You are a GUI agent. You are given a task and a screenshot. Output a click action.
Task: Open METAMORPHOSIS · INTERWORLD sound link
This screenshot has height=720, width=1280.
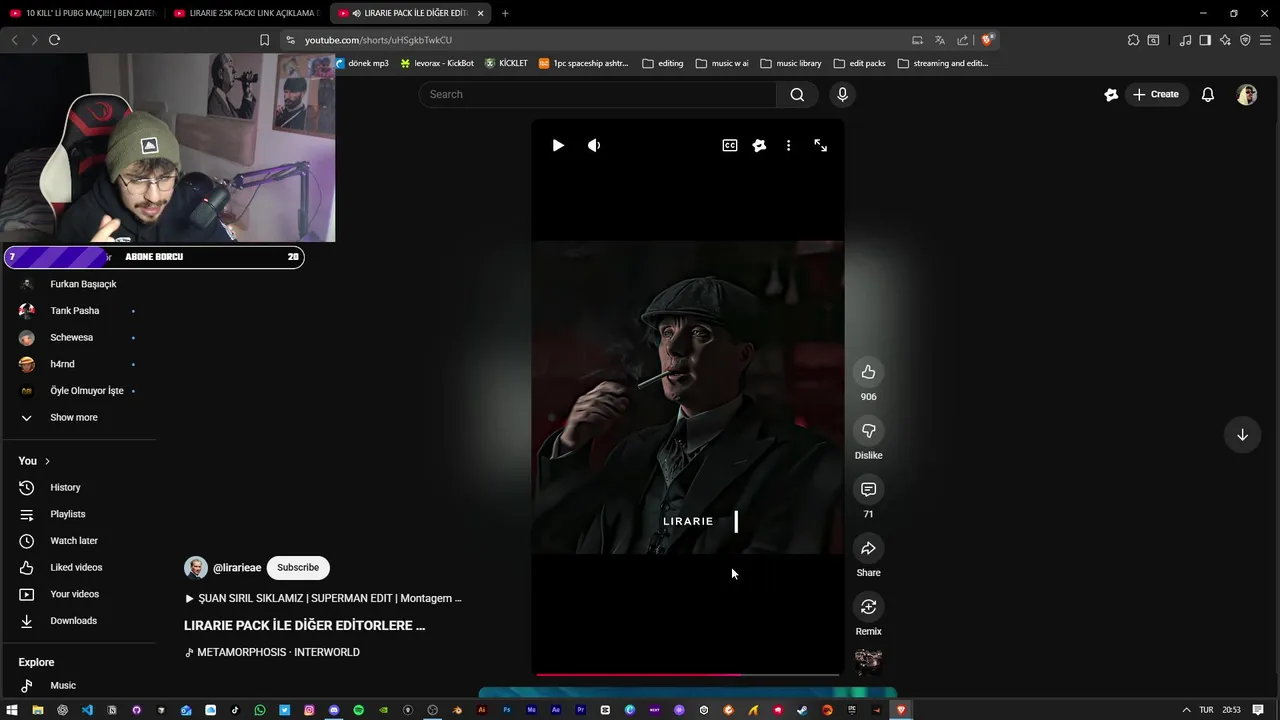click(x=272, y=652)
